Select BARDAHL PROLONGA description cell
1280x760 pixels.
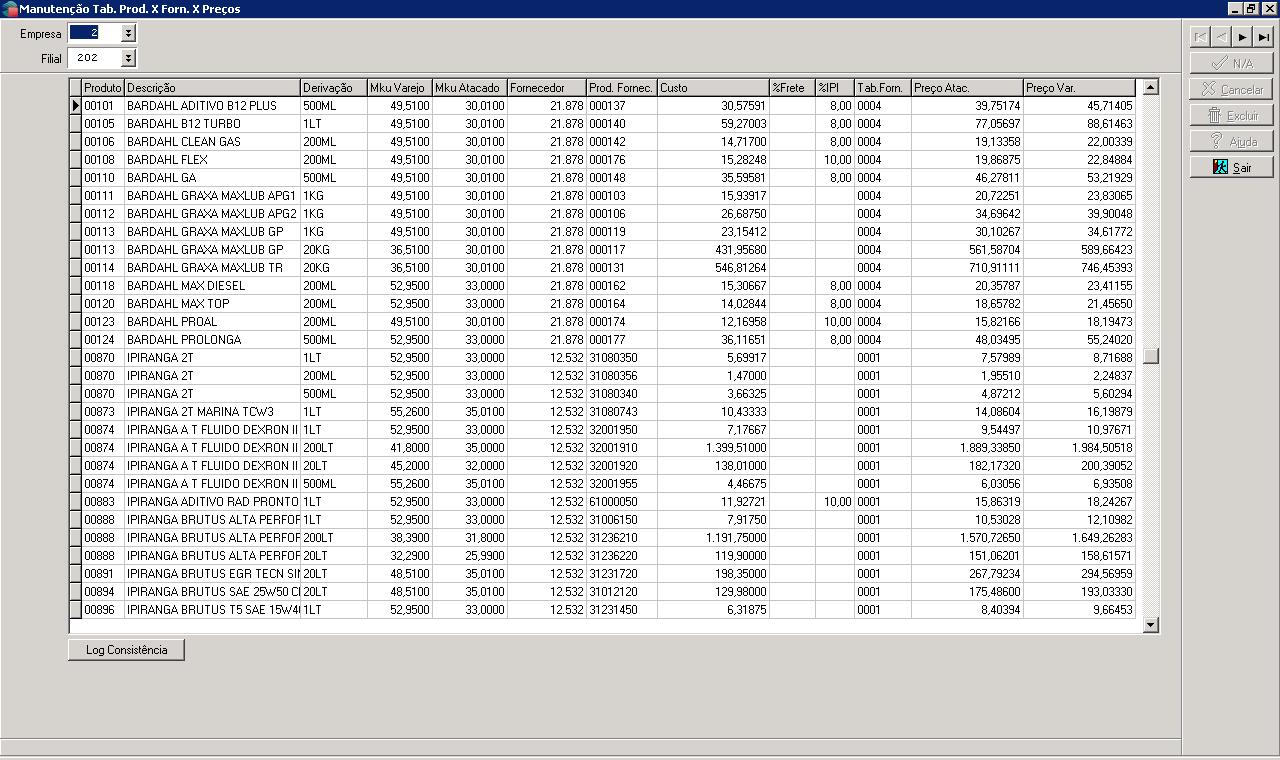pyautogui.click(x=213, y=340)
